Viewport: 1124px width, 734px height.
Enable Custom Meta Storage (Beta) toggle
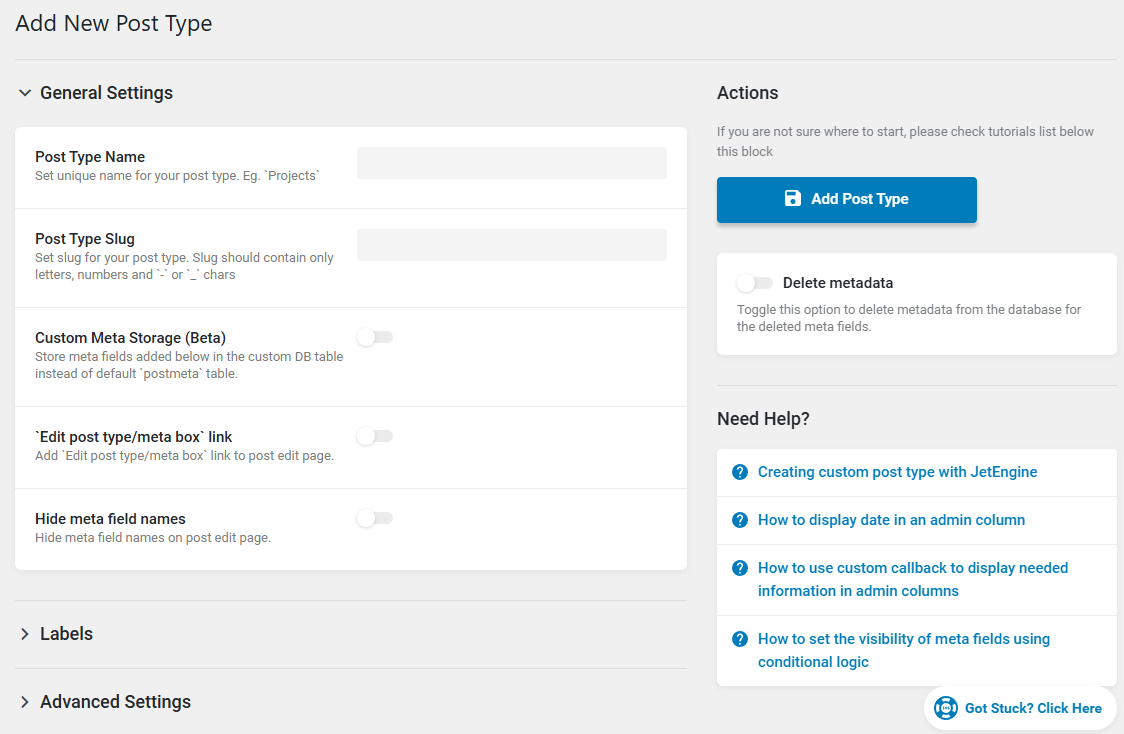click(x=375, y=337)
